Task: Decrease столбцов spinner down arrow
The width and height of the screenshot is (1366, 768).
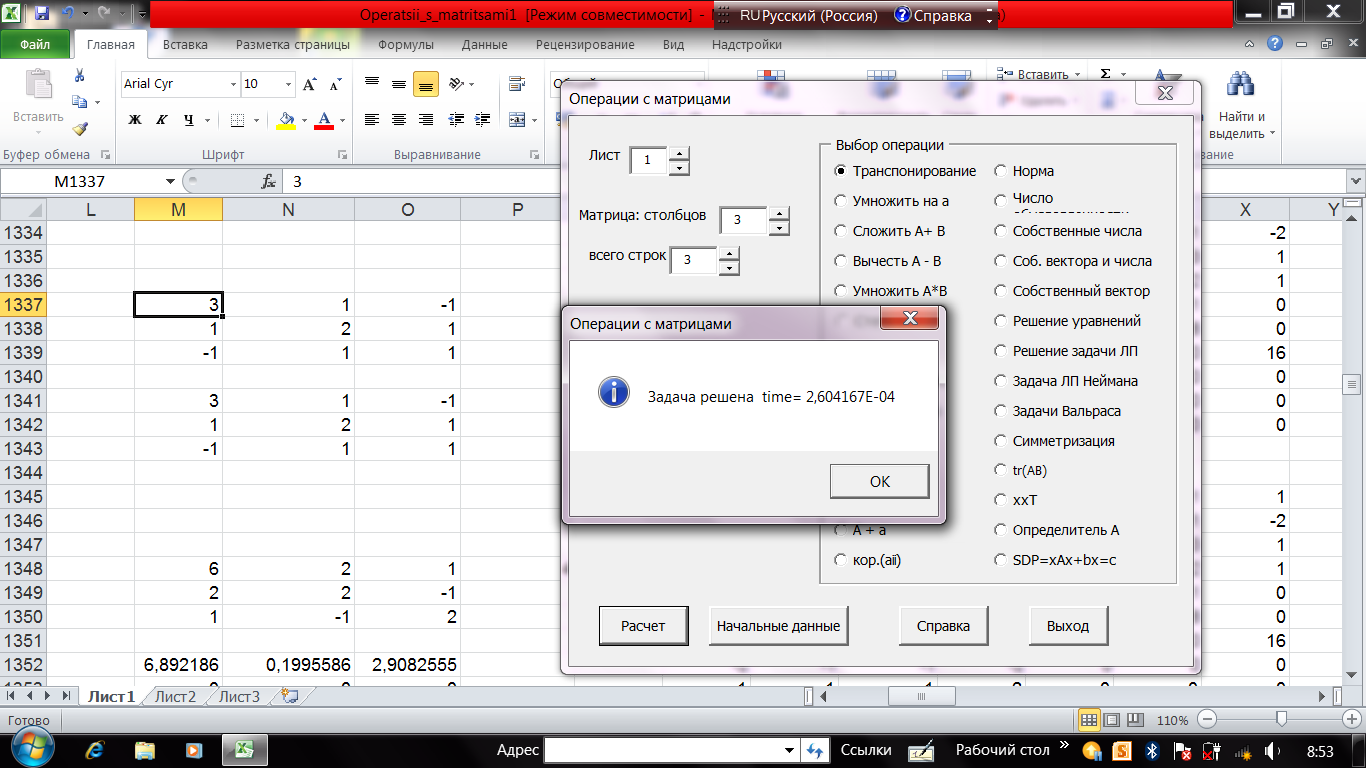Action: click(x=779, y=228)
